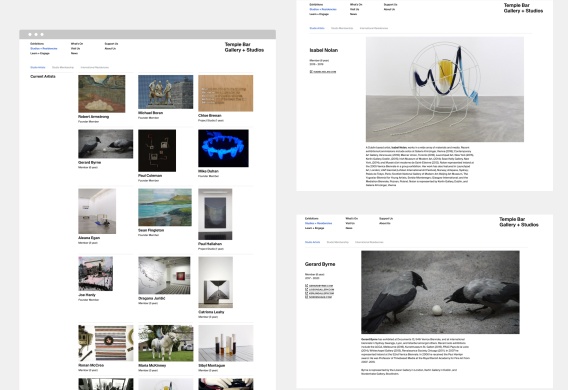Viewport: 568px width, 390px height.
Task: Click the Robert Armstrong name link
Action: tap(93, 117)
